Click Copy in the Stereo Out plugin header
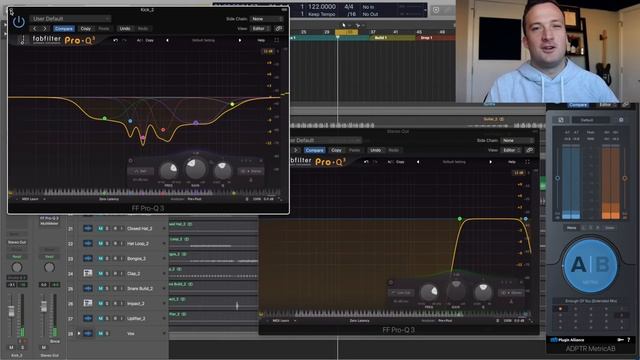Image resolution: width=640 pixels, height=360 pixels. [336, 150]
